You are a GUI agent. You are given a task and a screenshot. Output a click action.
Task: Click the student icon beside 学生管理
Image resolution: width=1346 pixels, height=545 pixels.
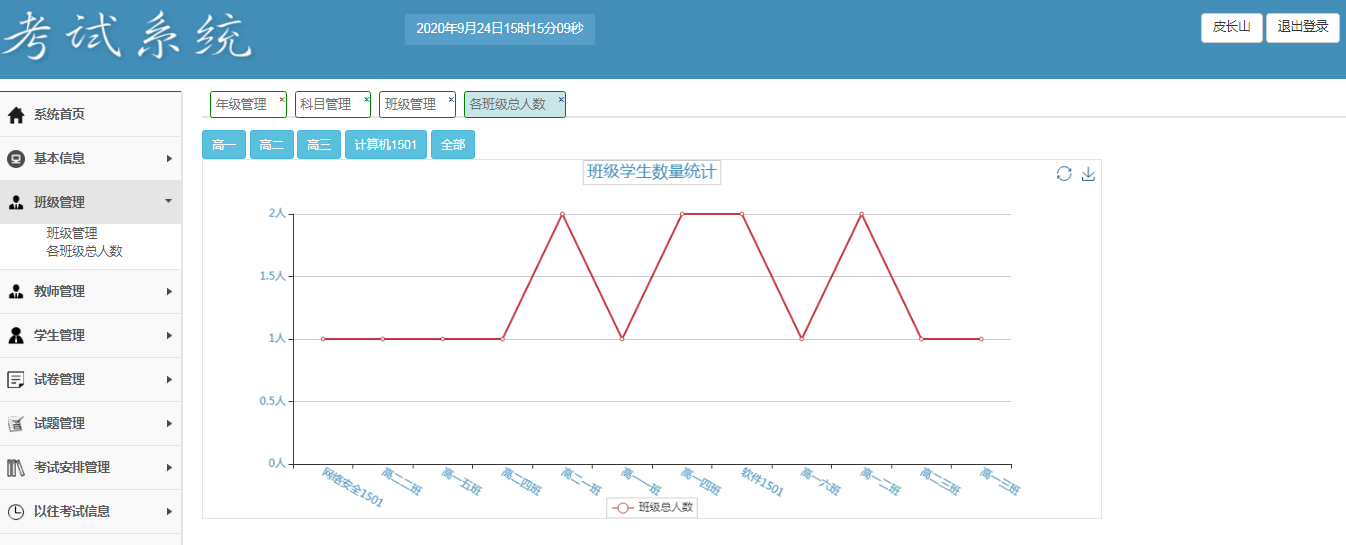click(16, 335)
